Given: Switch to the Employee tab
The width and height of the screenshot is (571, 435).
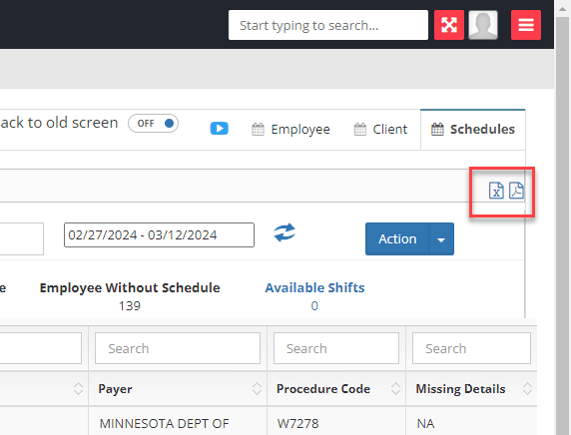Looking at the screenshot, I should click(291, 130).
